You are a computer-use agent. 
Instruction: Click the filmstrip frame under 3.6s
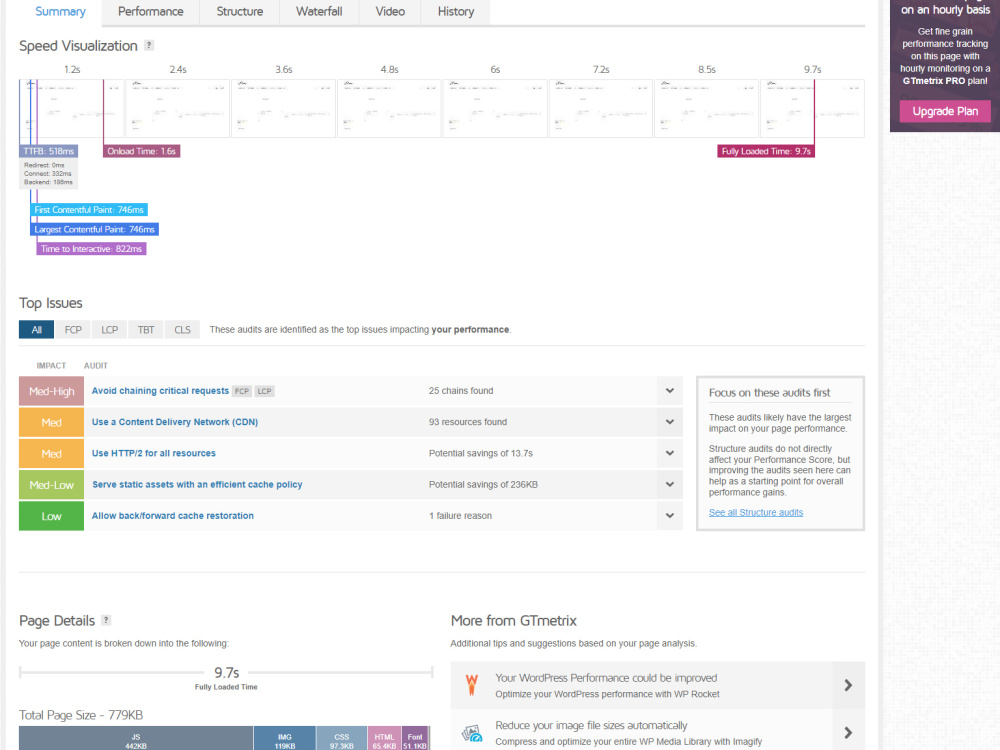tap(283, 108)
